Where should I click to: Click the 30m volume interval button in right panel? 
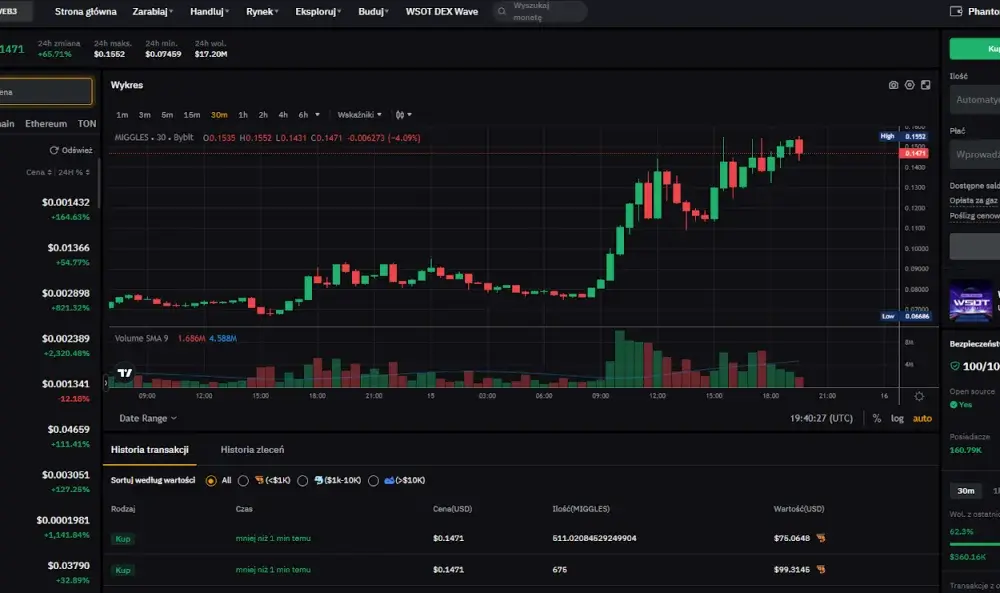(x=966, y=490)
